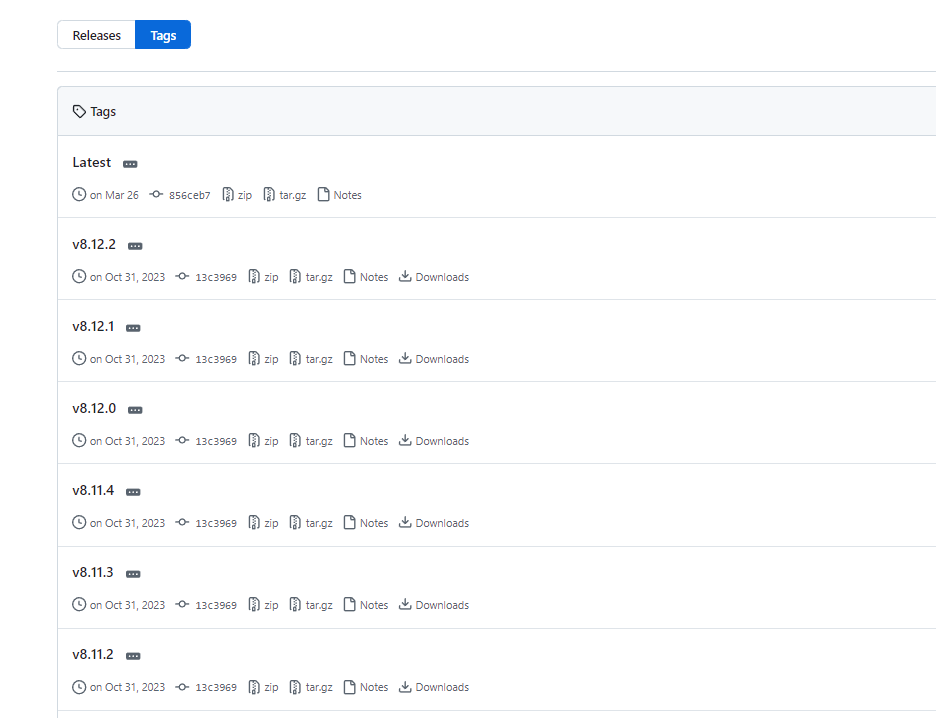Viewport: 936px width, 718px height.
Task: Open the v8.12.1 tag link
Action: point(93,326)
